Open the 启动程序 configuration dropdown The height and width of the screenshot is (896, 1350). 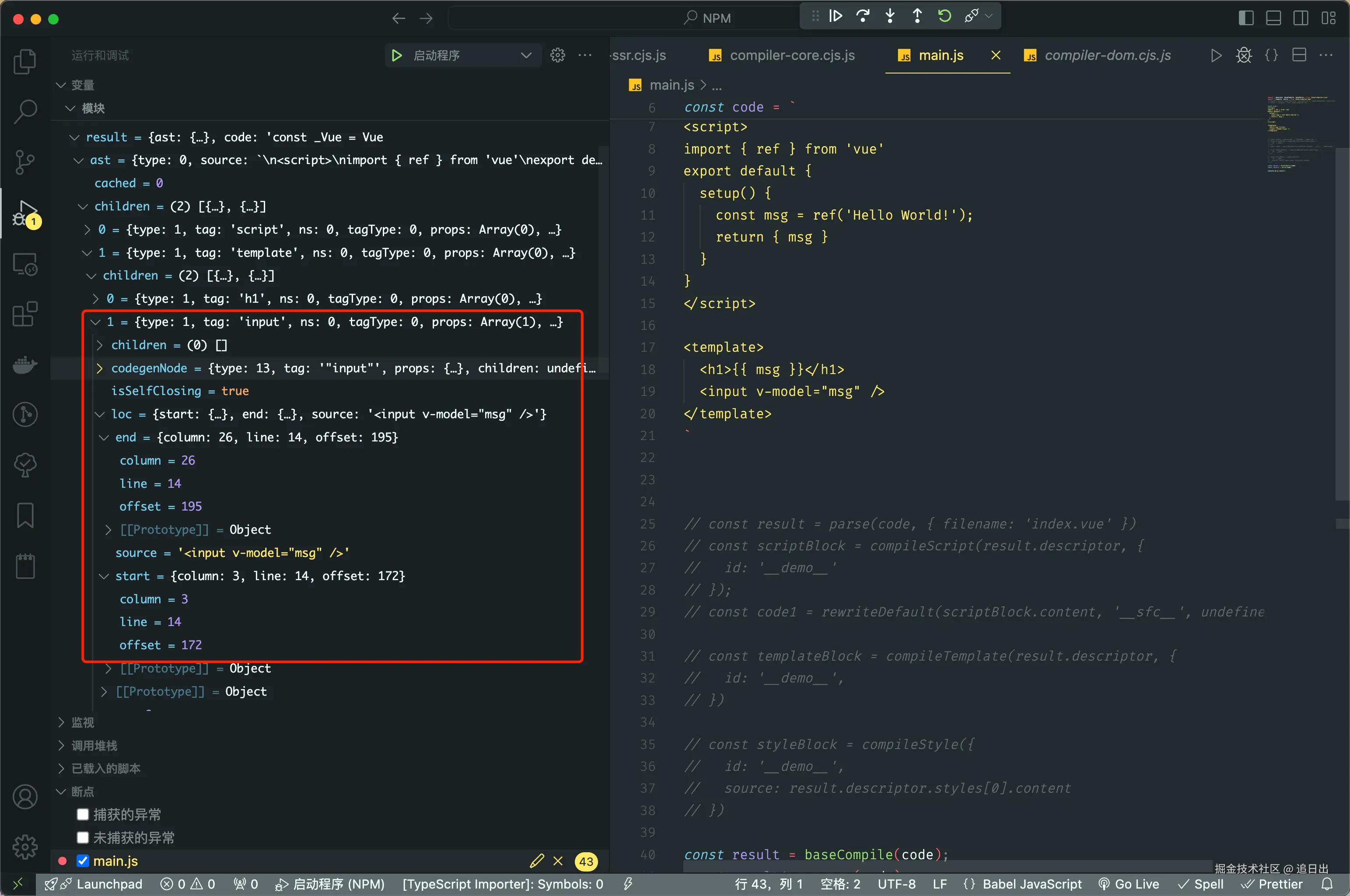[525, 56]
